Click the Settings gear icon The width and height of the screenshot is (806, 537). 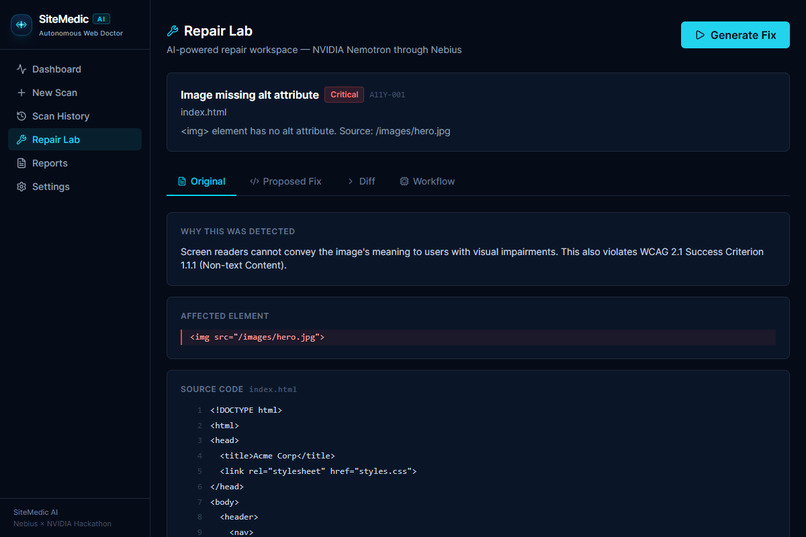[21, 187]
